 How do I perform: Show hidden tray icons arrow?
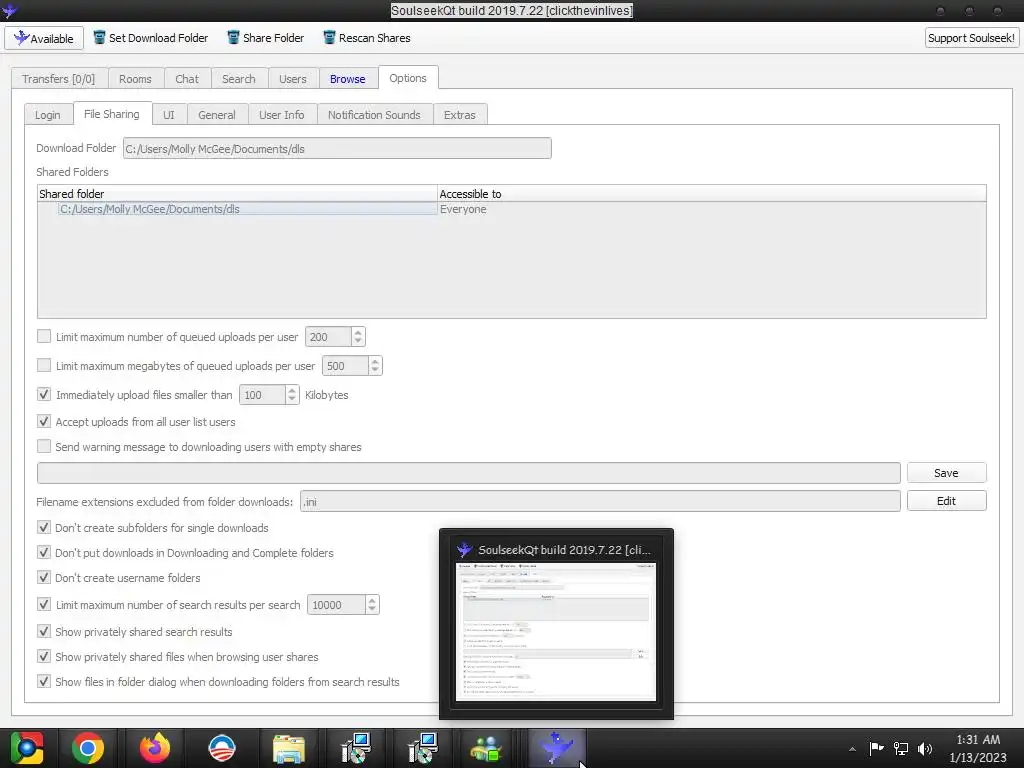[x=852, y=749]
